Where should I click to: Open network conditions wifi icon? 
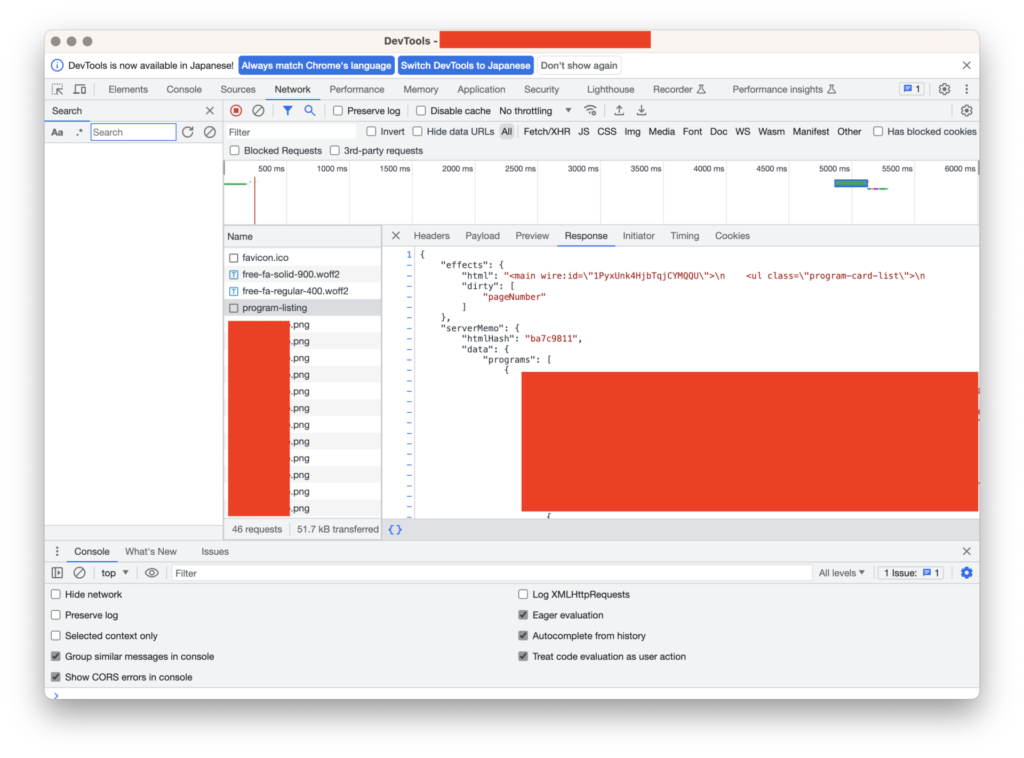pyautogui.click(x=591, y=111)
